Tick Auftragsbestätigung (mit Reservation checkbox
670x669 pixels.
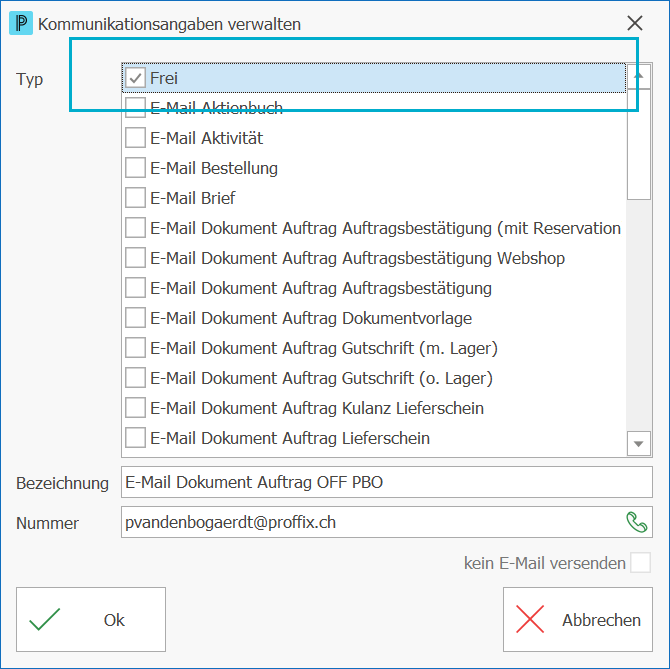click(x=135, y=228)
